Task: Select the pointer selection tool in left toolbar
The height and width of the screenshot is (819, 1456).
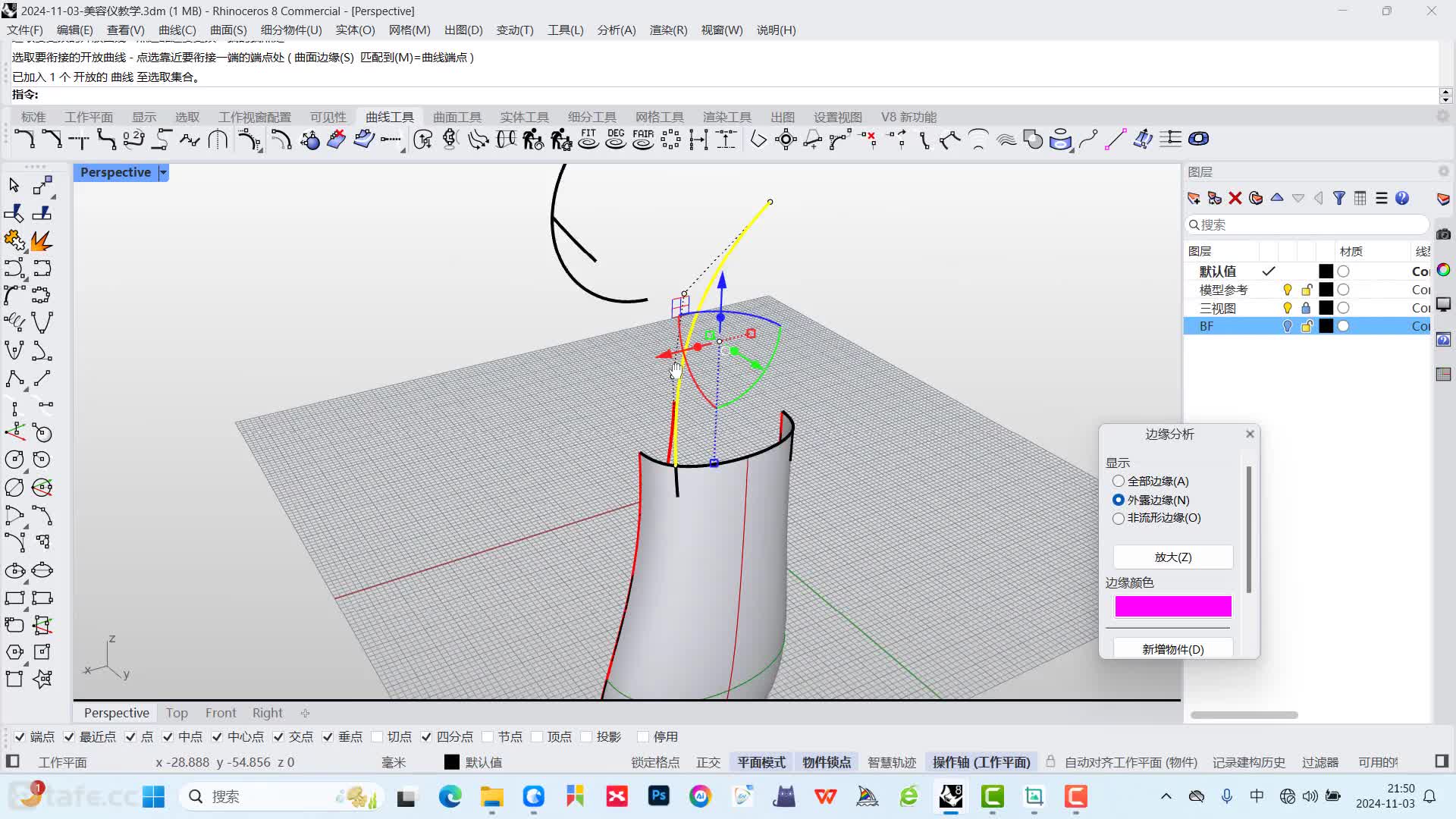Action: pyautogui.click(x=14, y=186)
